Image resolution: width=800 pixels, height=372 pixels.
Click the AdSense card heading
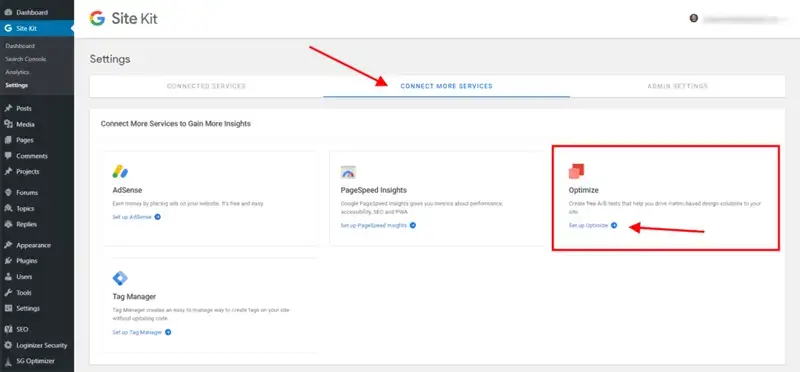click(127, 190)
